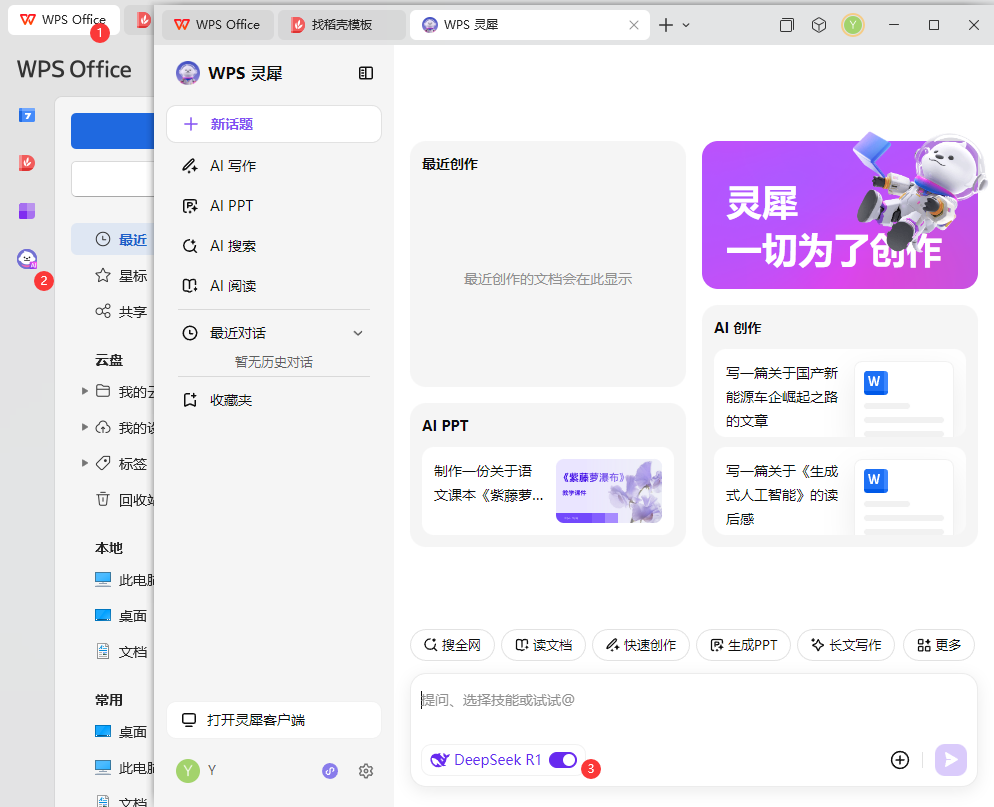Open the 《生成式人工智能》读后感 writing suggestion
Screen dimensions: 994x807
pos(840,491)
